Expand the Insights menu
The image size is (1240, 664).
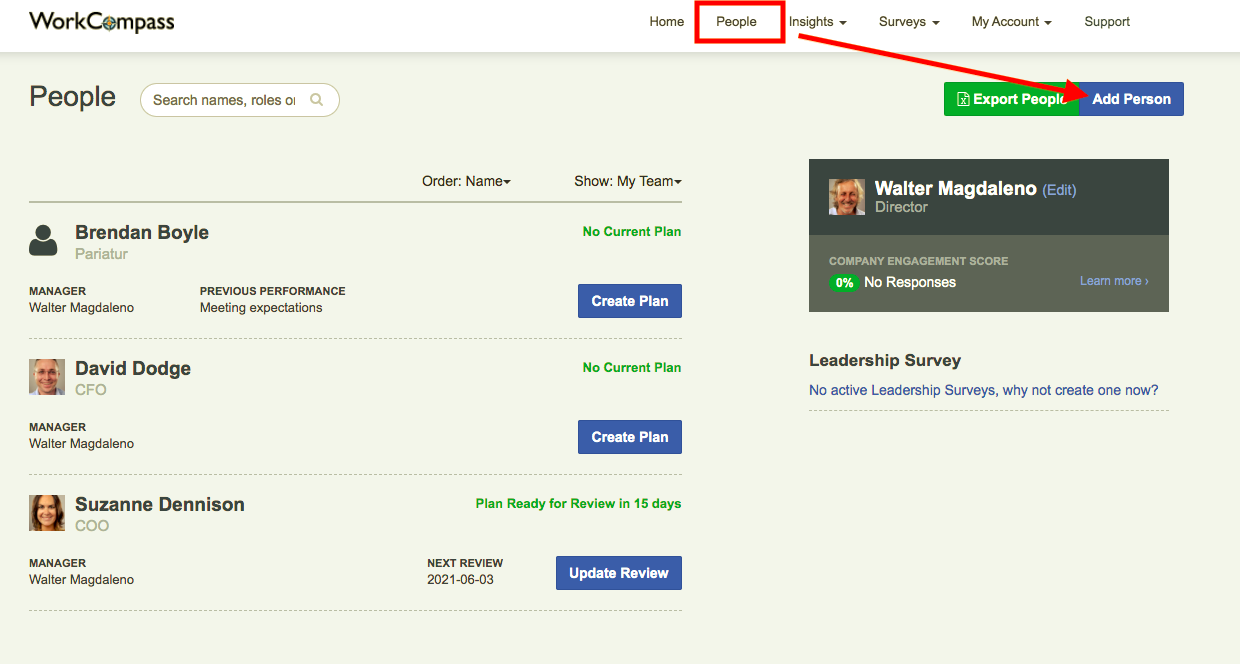coord(817,21)
